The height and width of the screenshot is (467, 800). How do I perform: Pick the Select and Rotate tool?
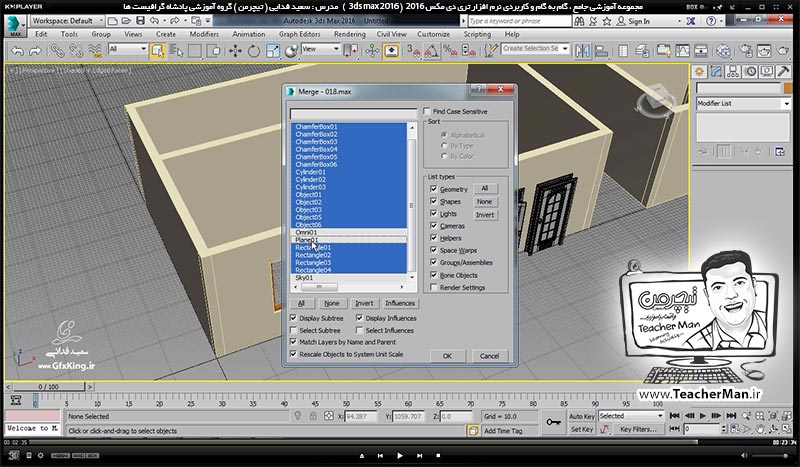pos(254,51)
